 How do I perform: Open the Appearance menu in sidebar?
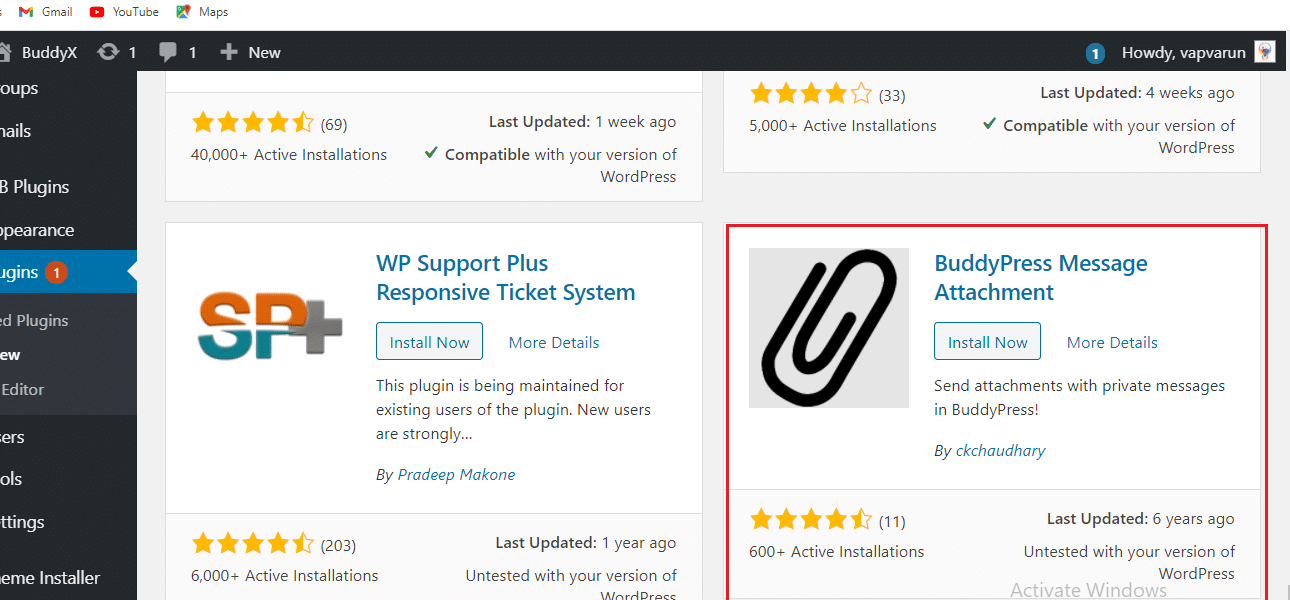(36, 230)
